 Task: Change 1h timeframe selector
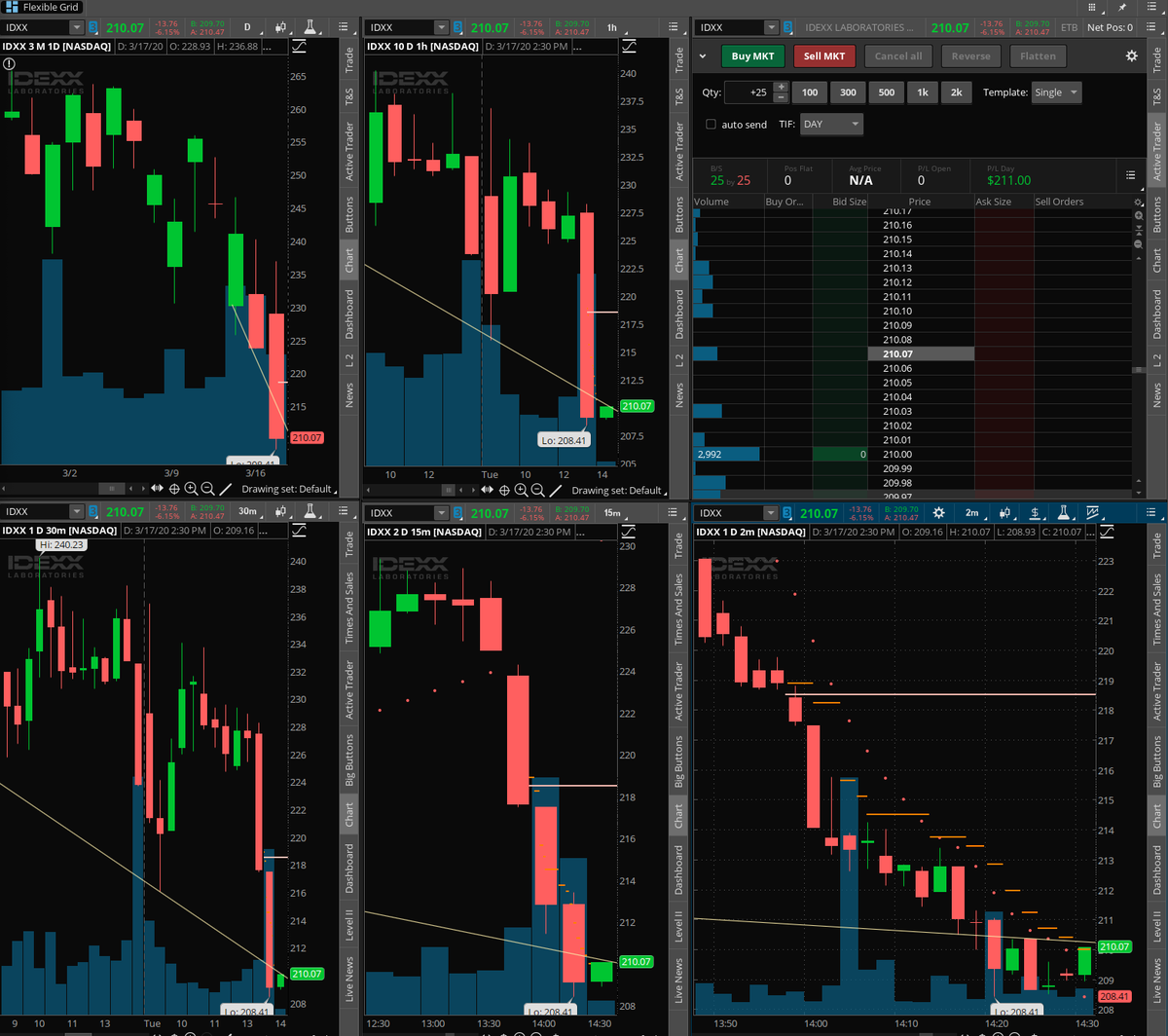point(612,27)
